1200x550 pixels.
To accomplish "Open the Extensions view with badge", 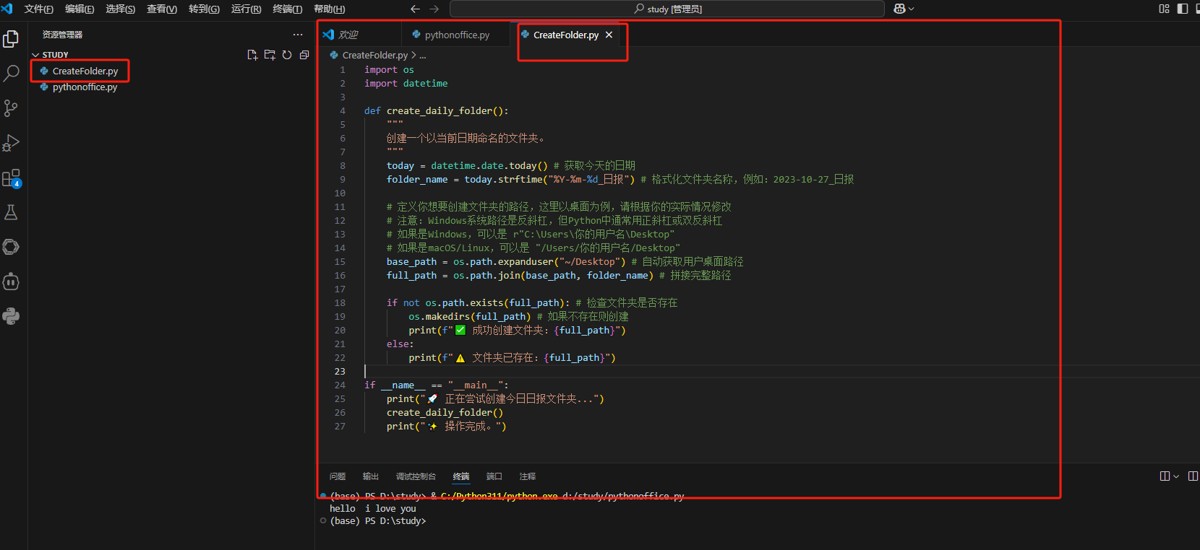I will tap(12, 178).
